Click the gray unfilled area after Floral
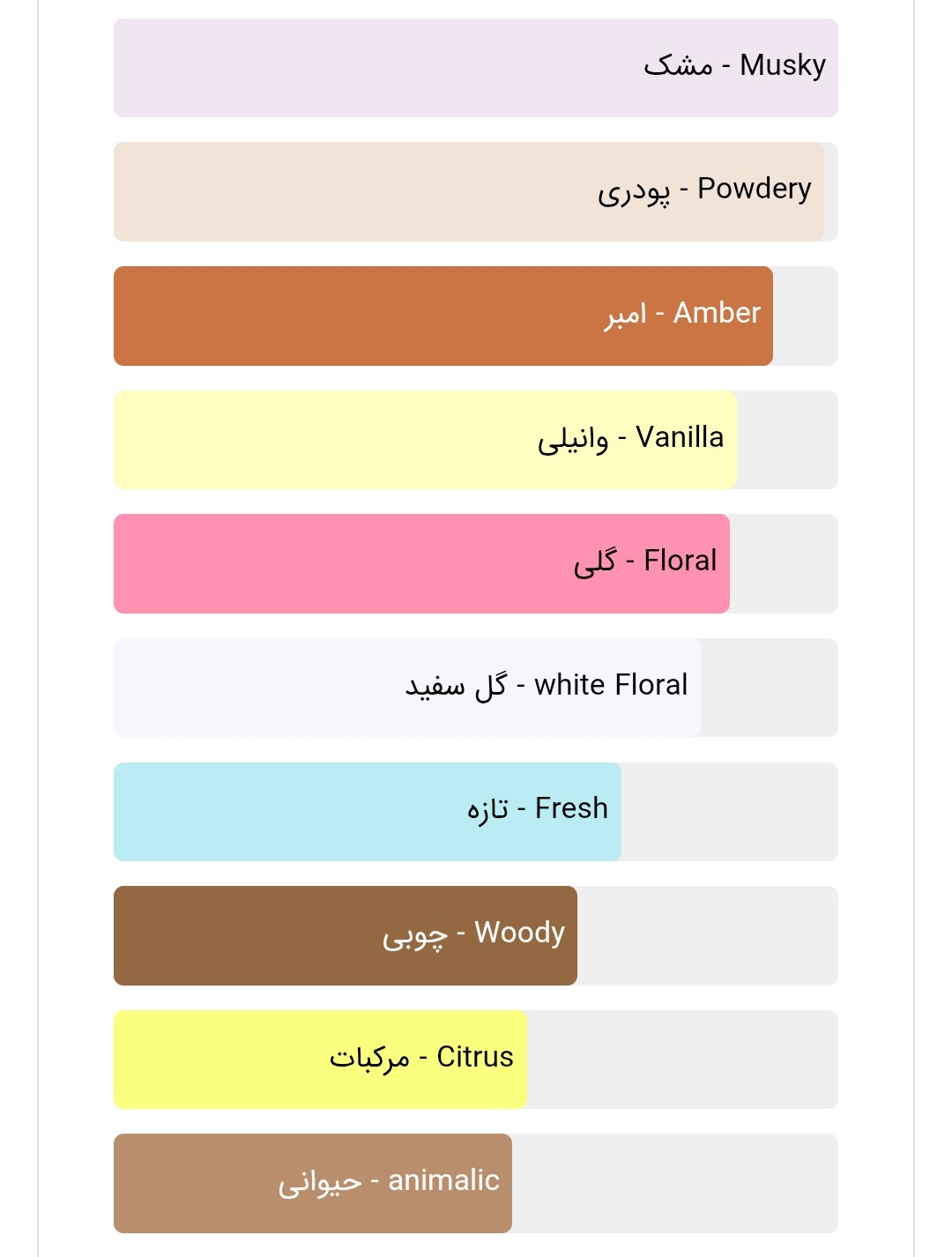The width and height of the screenshot is (952, 1257). click(783, 563)
